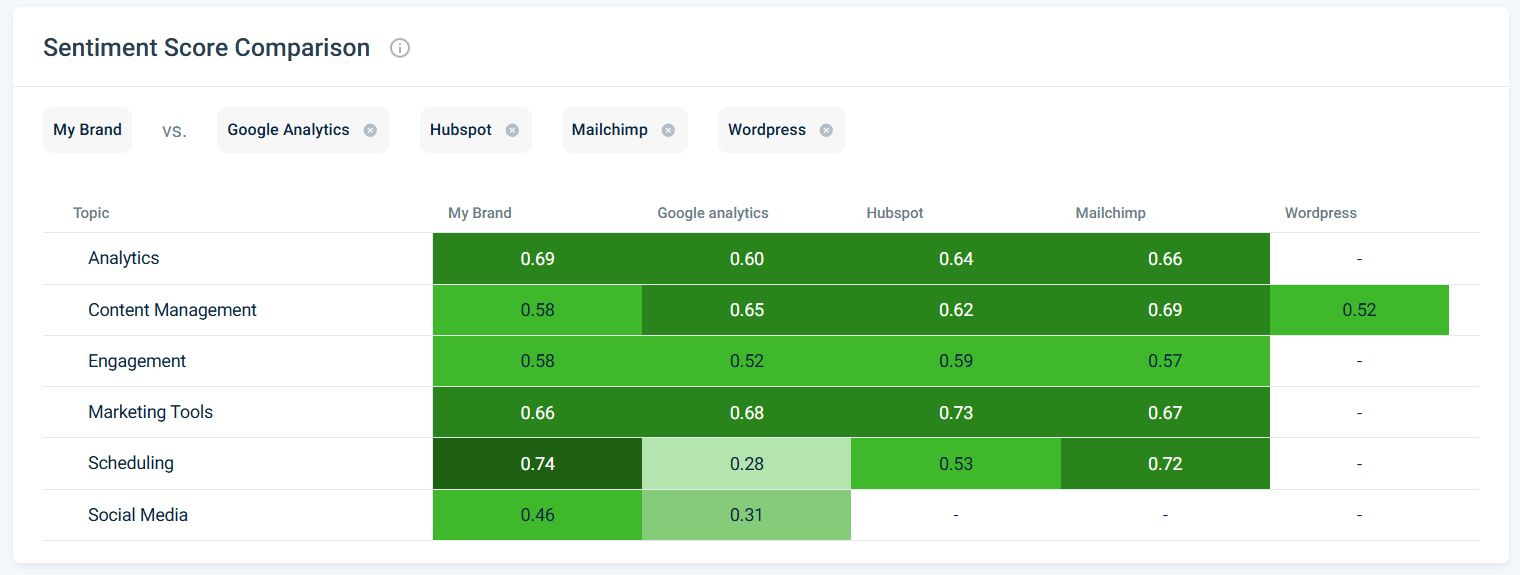Click the 0.28 Scheduling Google analytics cell
Image resolution: width=1520 pixels, height=575 pixels.
747,464
